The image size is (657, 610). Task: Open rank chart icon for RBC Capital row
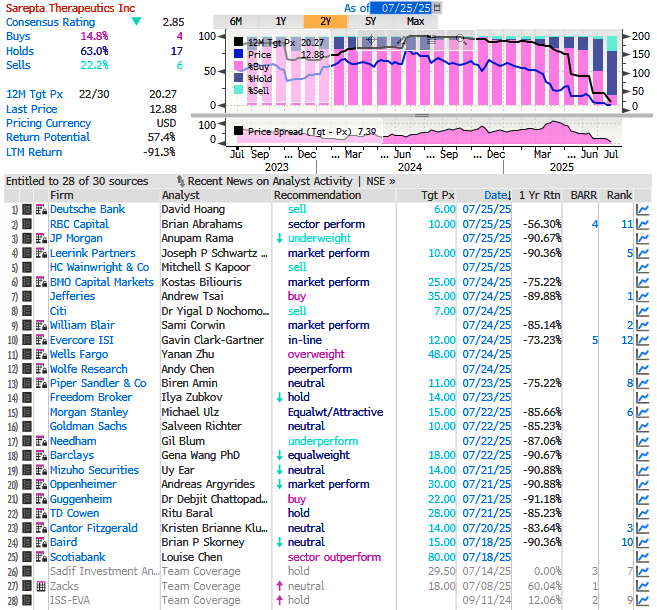642,225
